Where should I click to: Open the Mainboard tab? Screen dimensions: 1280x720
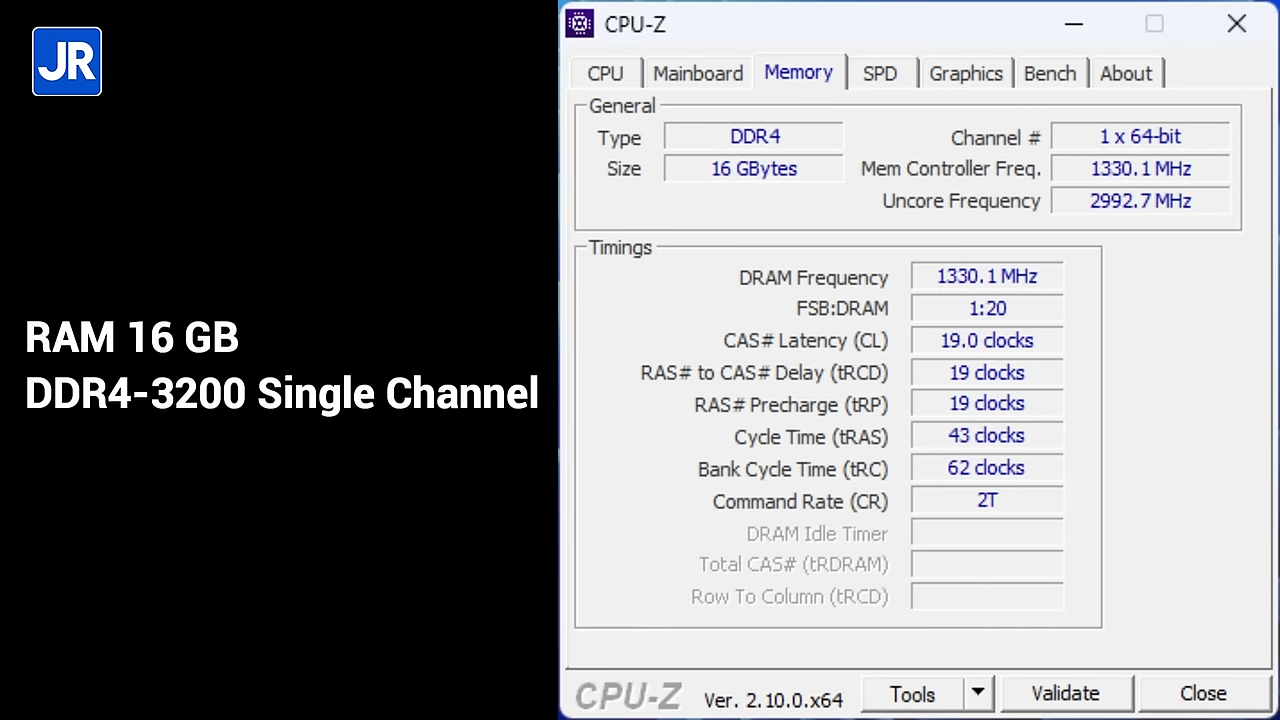698,74
